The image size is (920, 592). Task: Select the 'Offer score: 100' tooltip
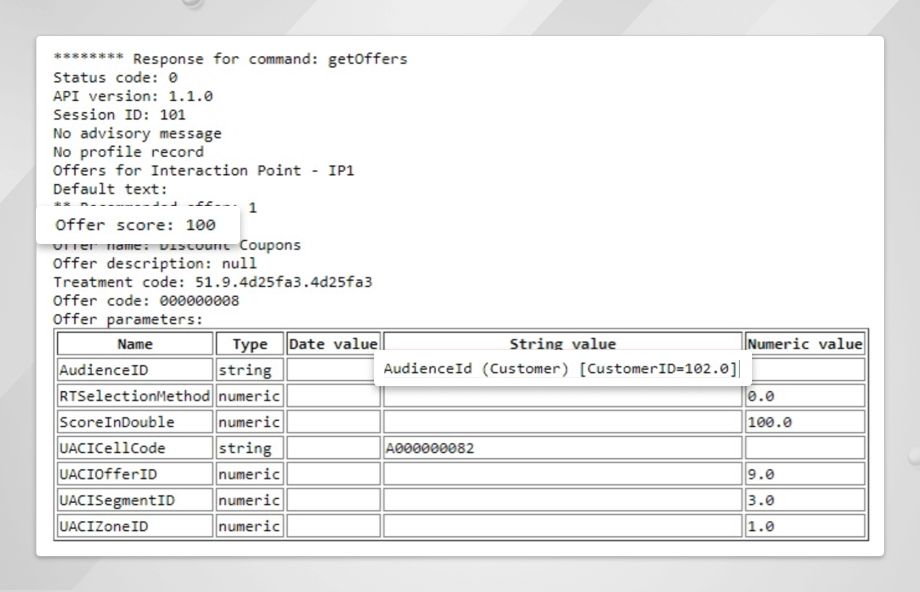[137, 224]
